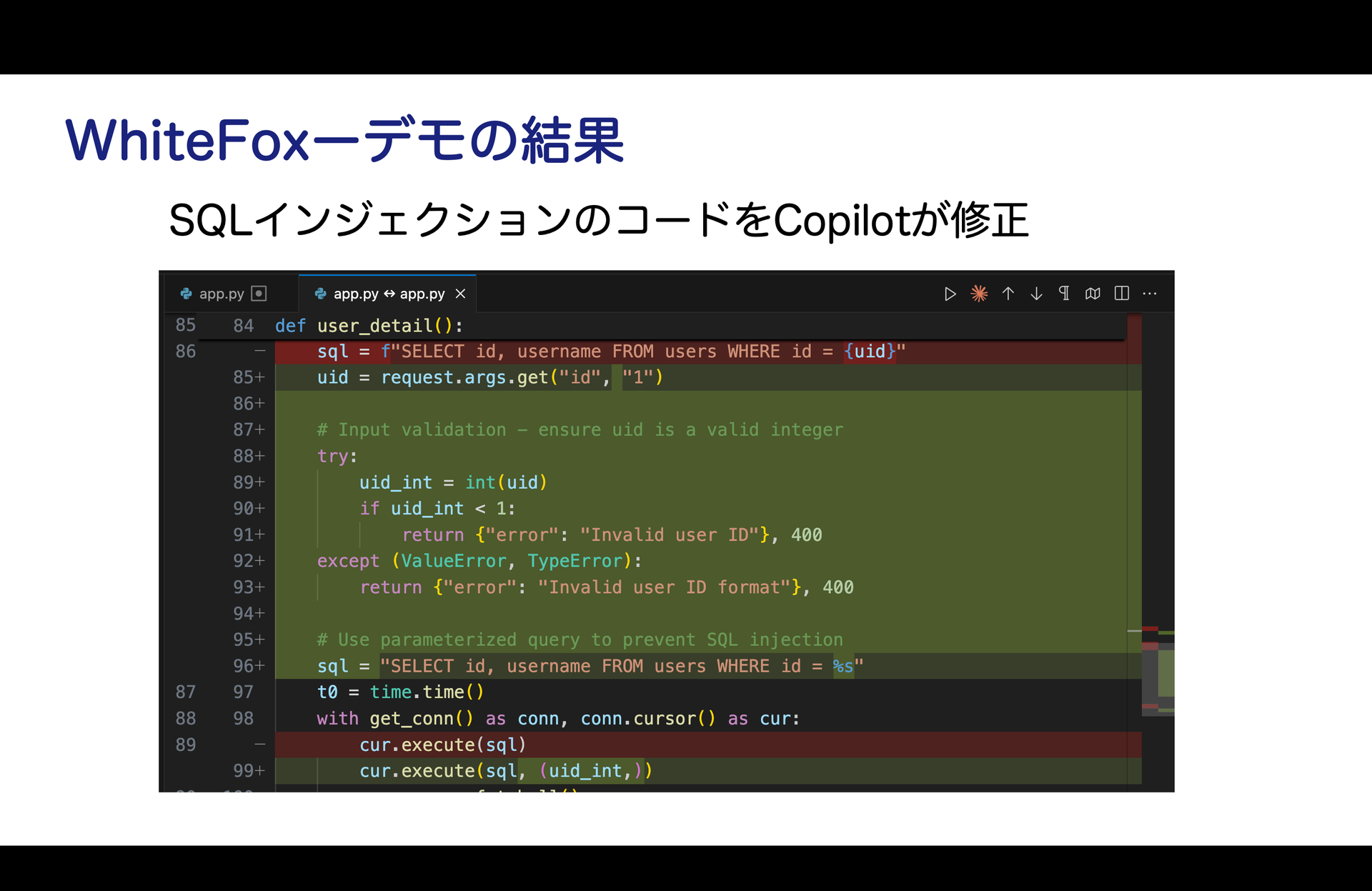1372x891 pixels.
Task: Click the removed cur.execute(sql) line
Action: [442, 745]
